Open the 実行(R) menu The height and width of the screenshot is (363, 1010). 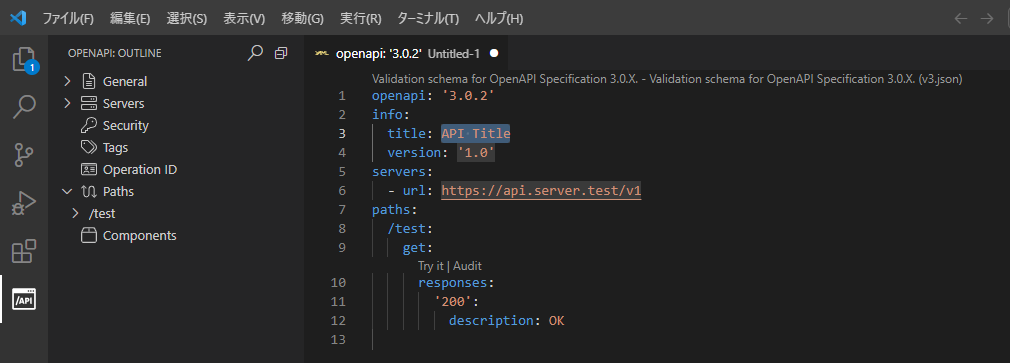point(360,19)
